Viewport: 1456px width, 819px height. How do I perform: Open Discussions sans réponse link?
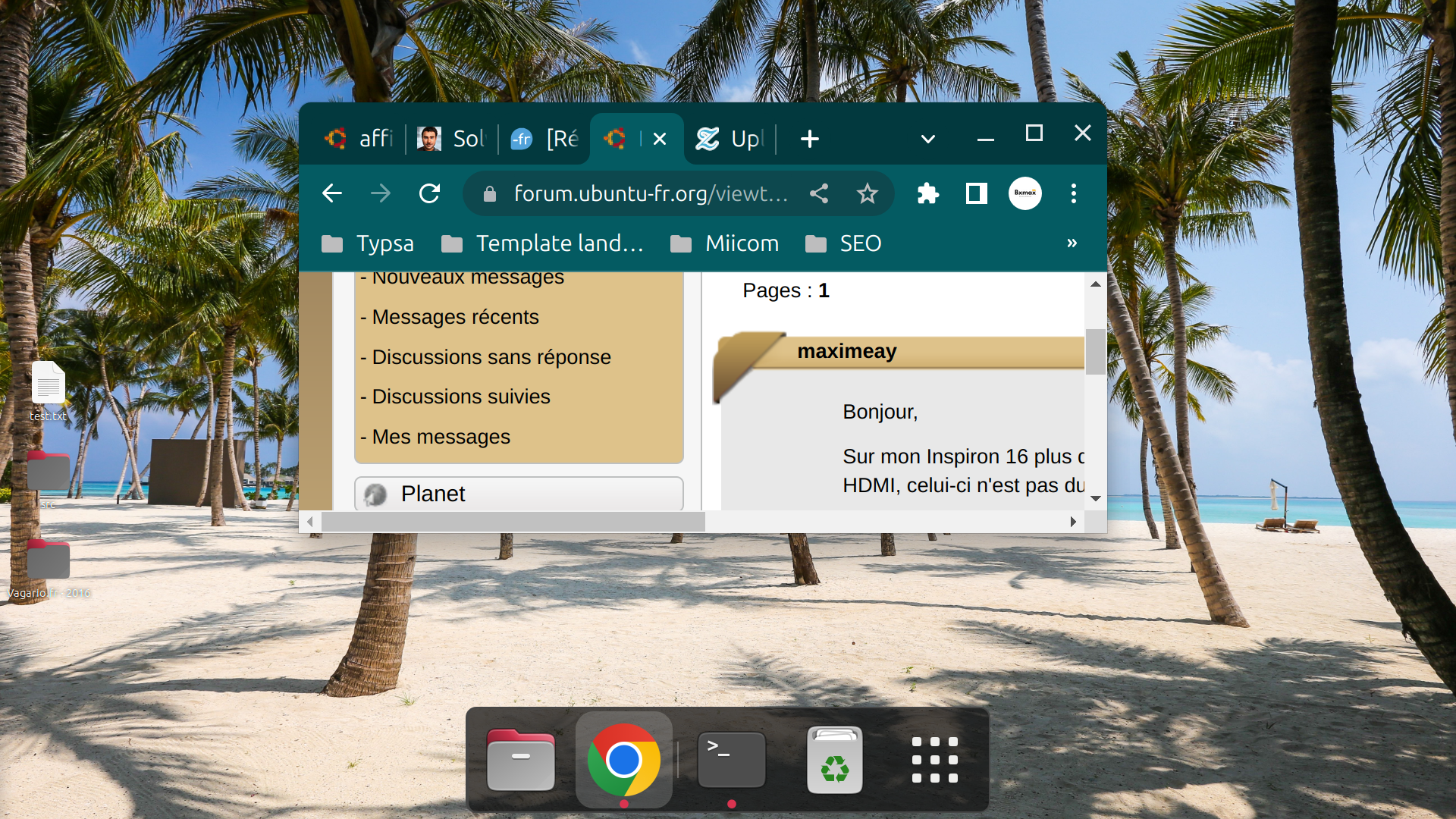[491, 357]
